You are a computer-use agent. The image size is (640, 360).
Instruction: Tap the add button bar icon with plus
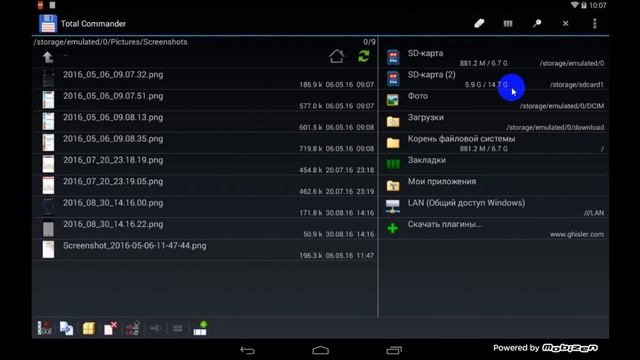(x=200, y=328)
